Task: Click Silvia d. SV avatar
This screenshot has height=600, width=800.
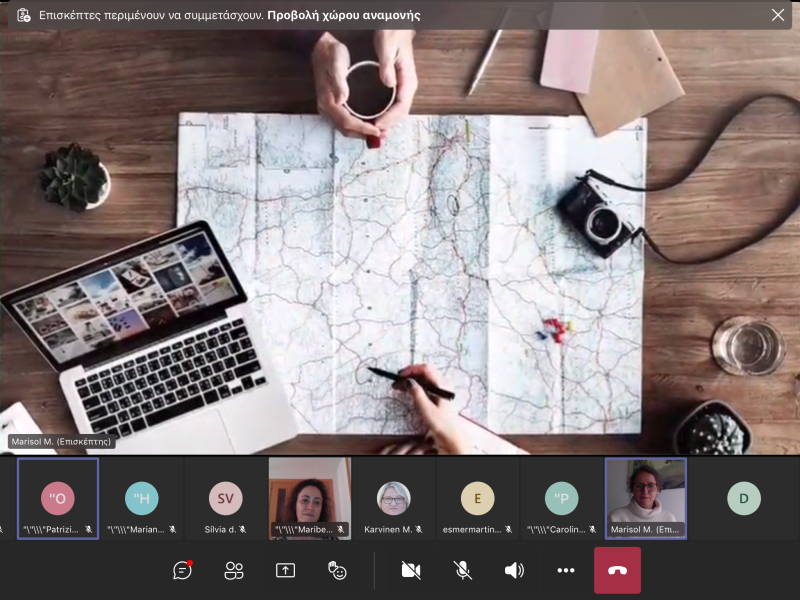Action: pyautogui.click(x=225, y=498)
